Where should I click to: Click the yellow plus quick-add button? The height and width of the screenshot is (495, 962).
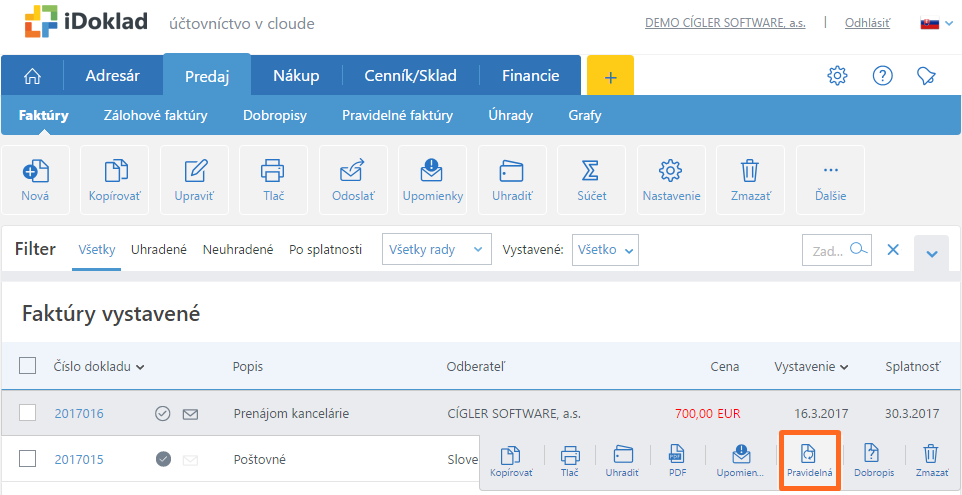point(610,76)
